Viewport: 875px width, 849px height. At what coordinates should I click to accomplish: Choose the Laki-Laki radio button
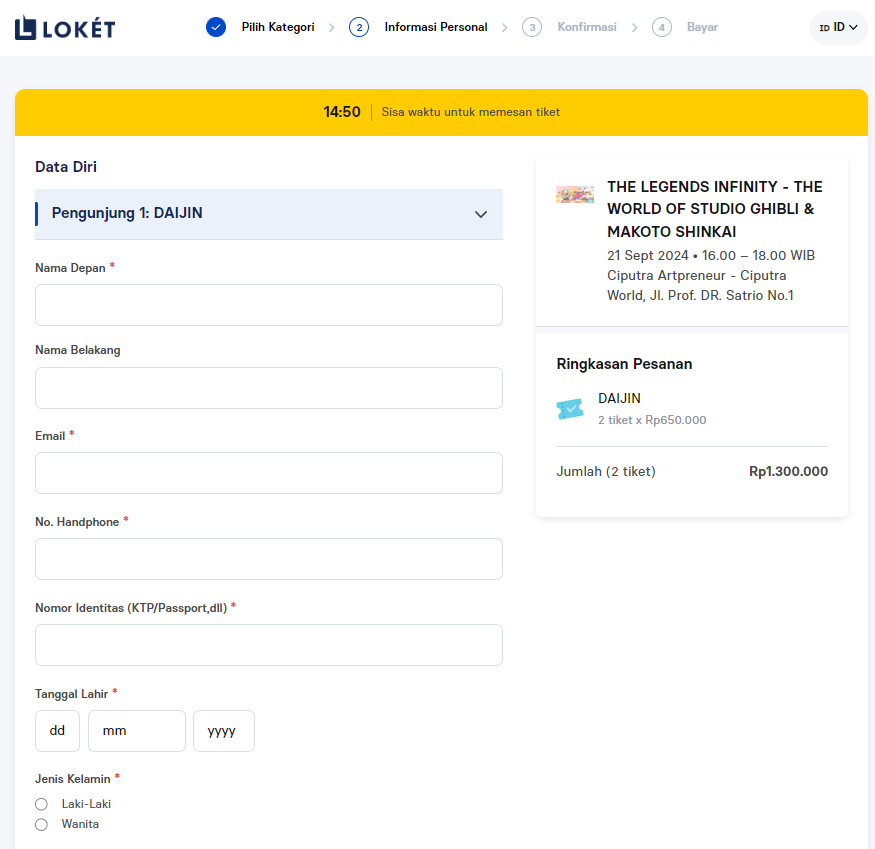41,804
